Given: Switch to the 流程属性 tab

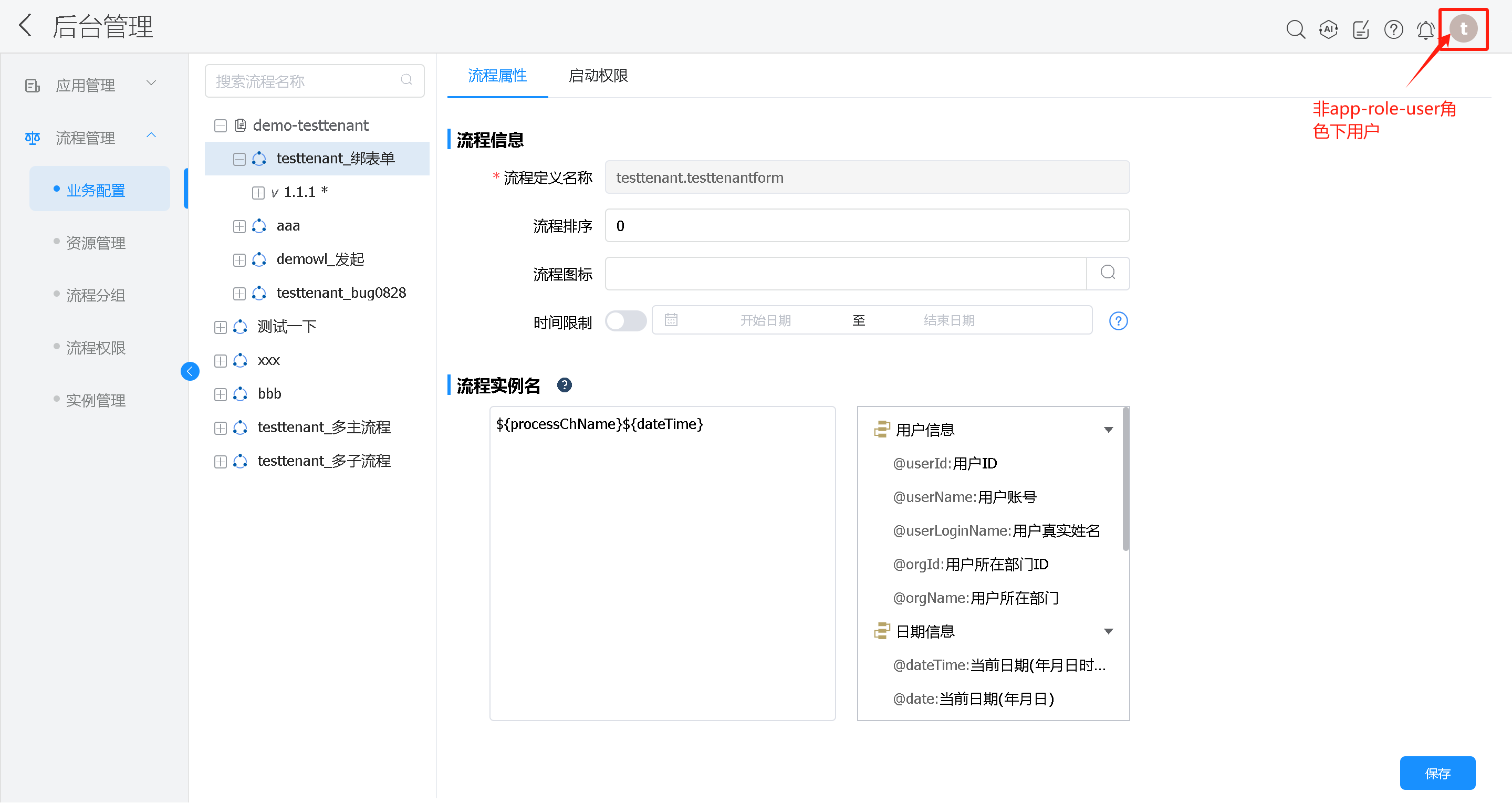Looking at the screenshot, I should (x=497, y=75).
